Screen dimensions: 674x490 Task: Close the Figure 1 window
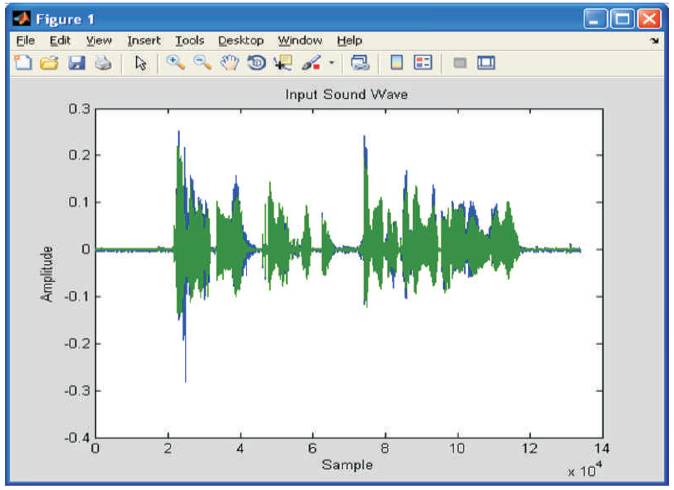pyautogui.click(x=649, y=19)
